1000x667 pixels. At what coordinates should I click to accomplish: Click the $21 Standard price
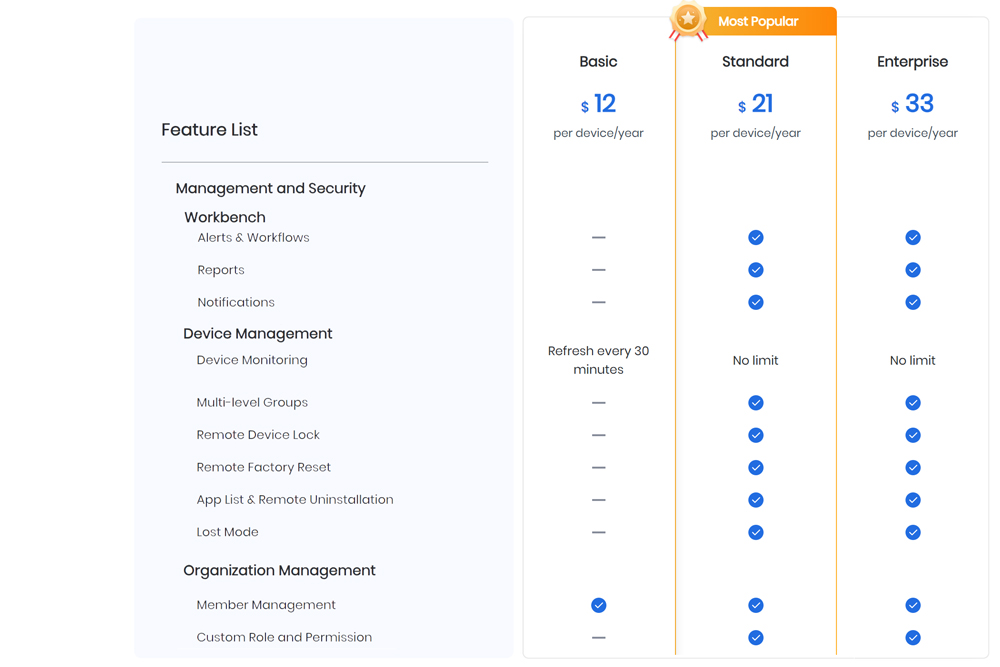[755, 103]
